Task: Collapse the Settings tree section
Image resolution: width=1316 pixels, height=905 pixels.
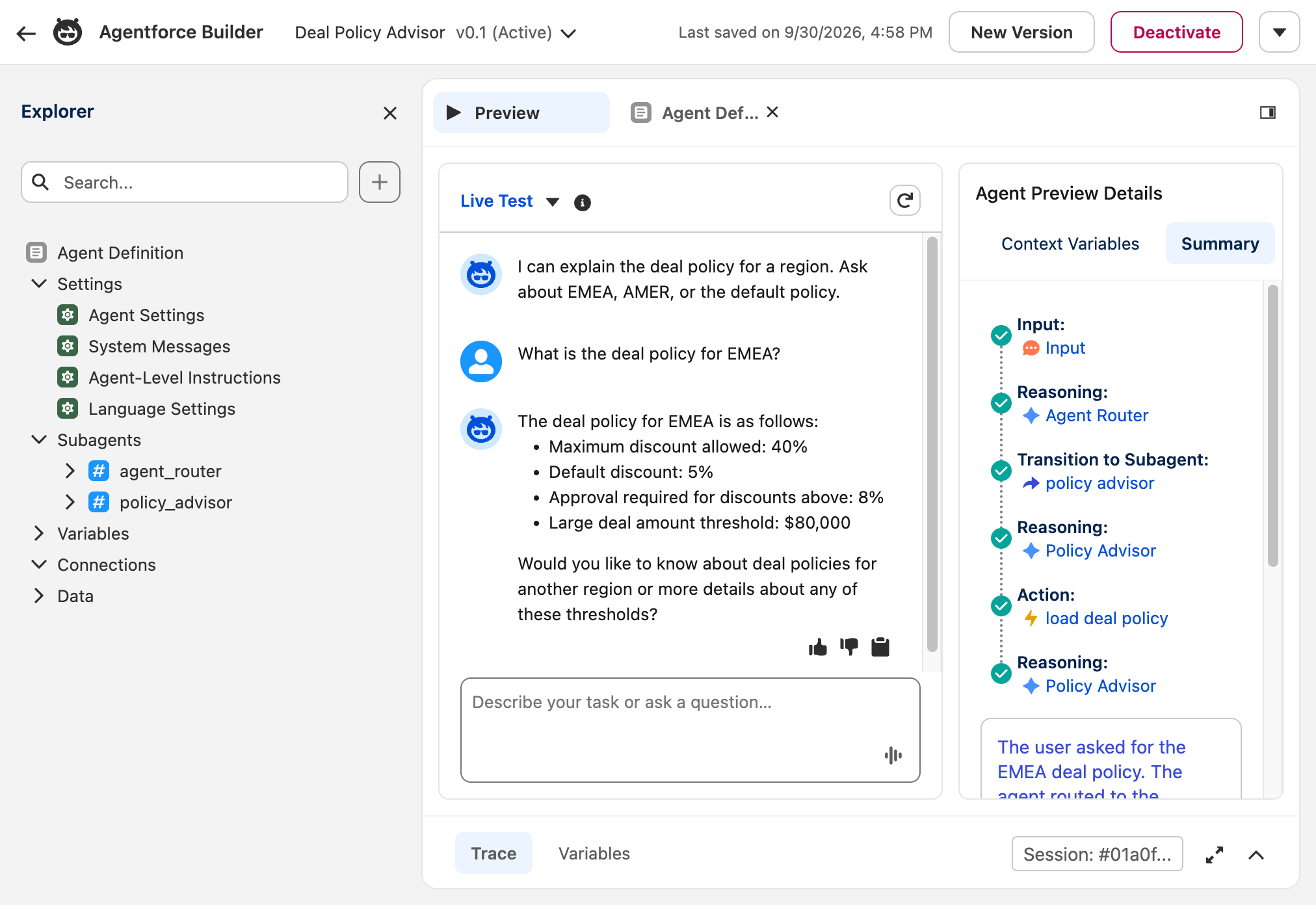Action: tap(39, 283)
